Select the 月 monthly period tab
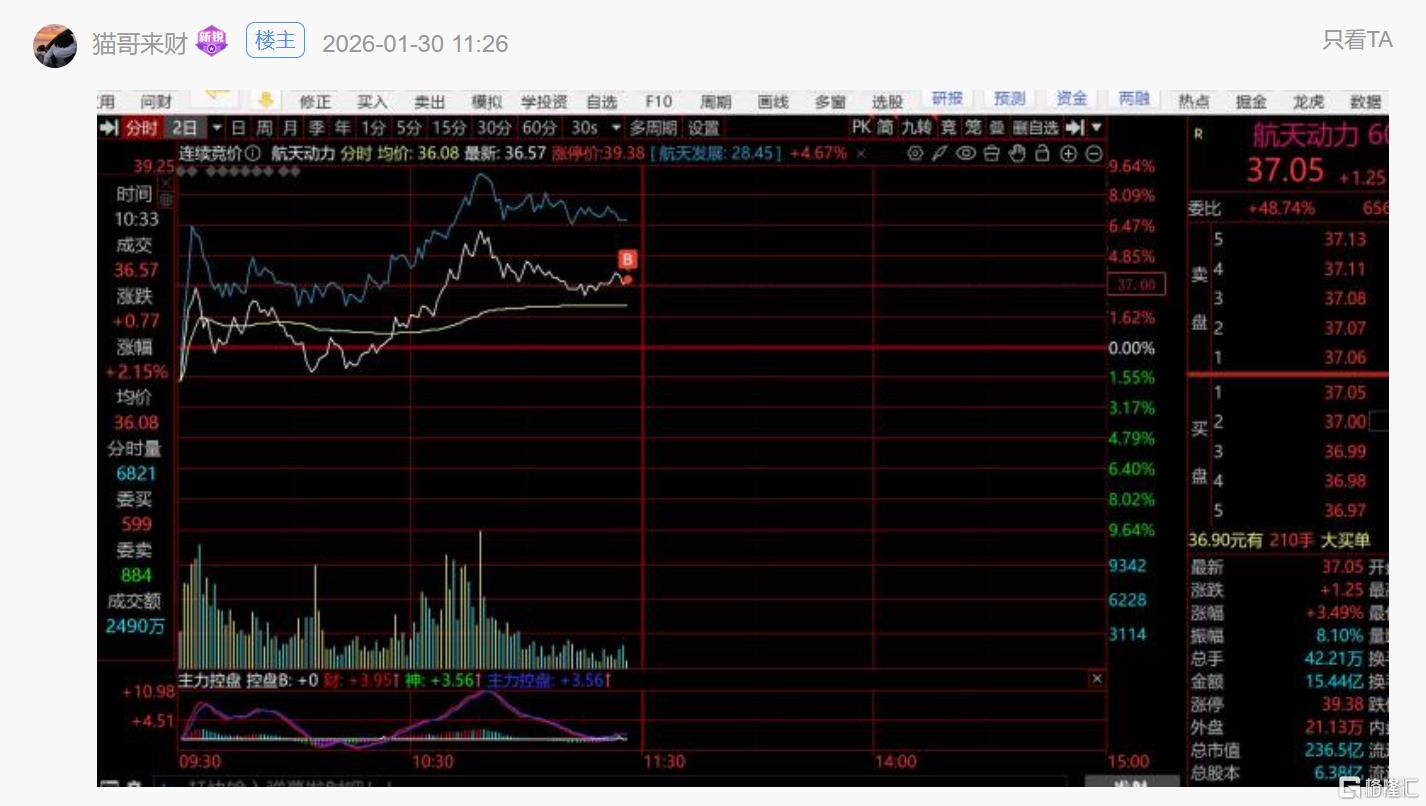1426x806 pixels. tap(290, 128)
